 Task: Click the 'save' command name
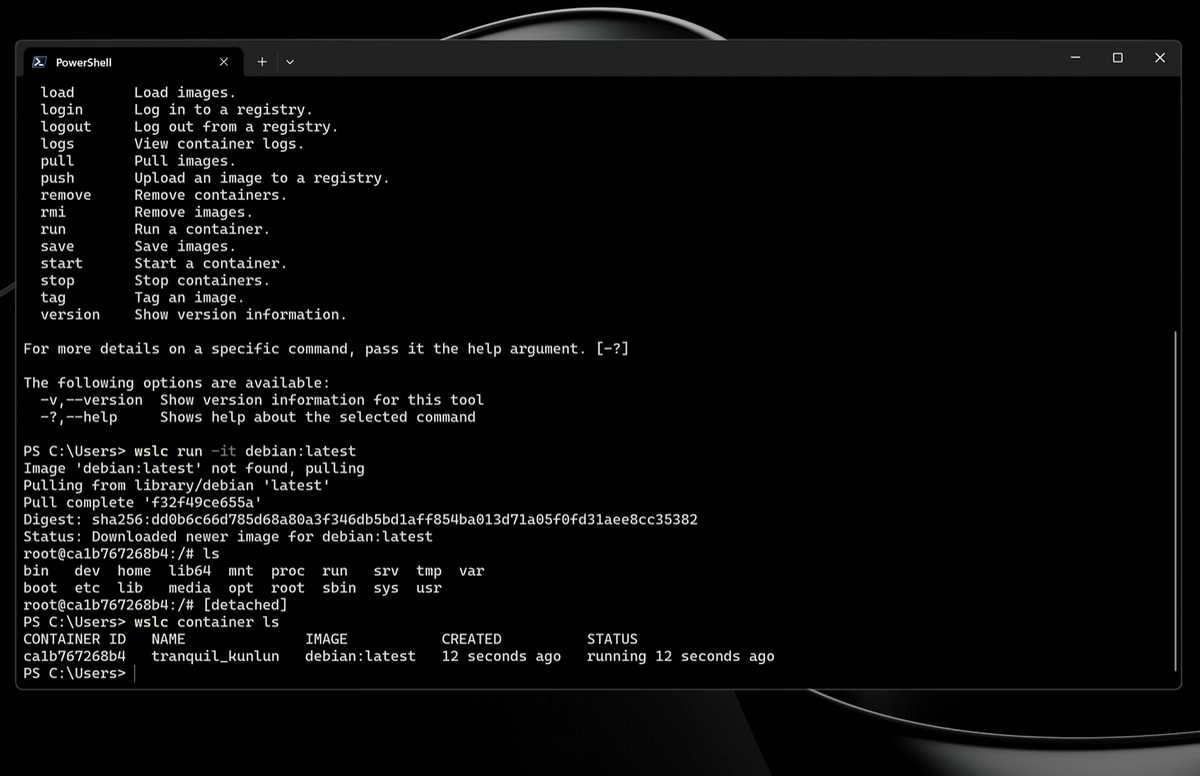pyautogui.click(x=57, y=246)
